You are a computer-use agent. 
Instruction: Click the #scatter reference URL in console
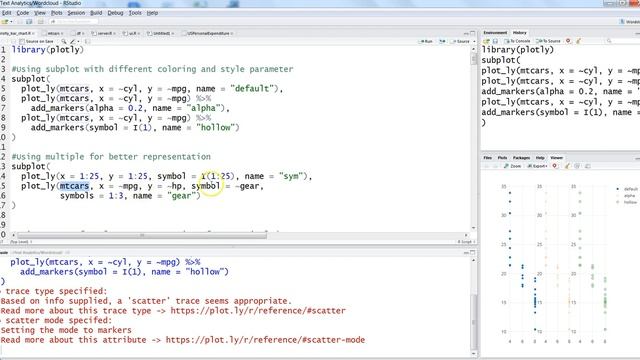click(x=258, y=311)
